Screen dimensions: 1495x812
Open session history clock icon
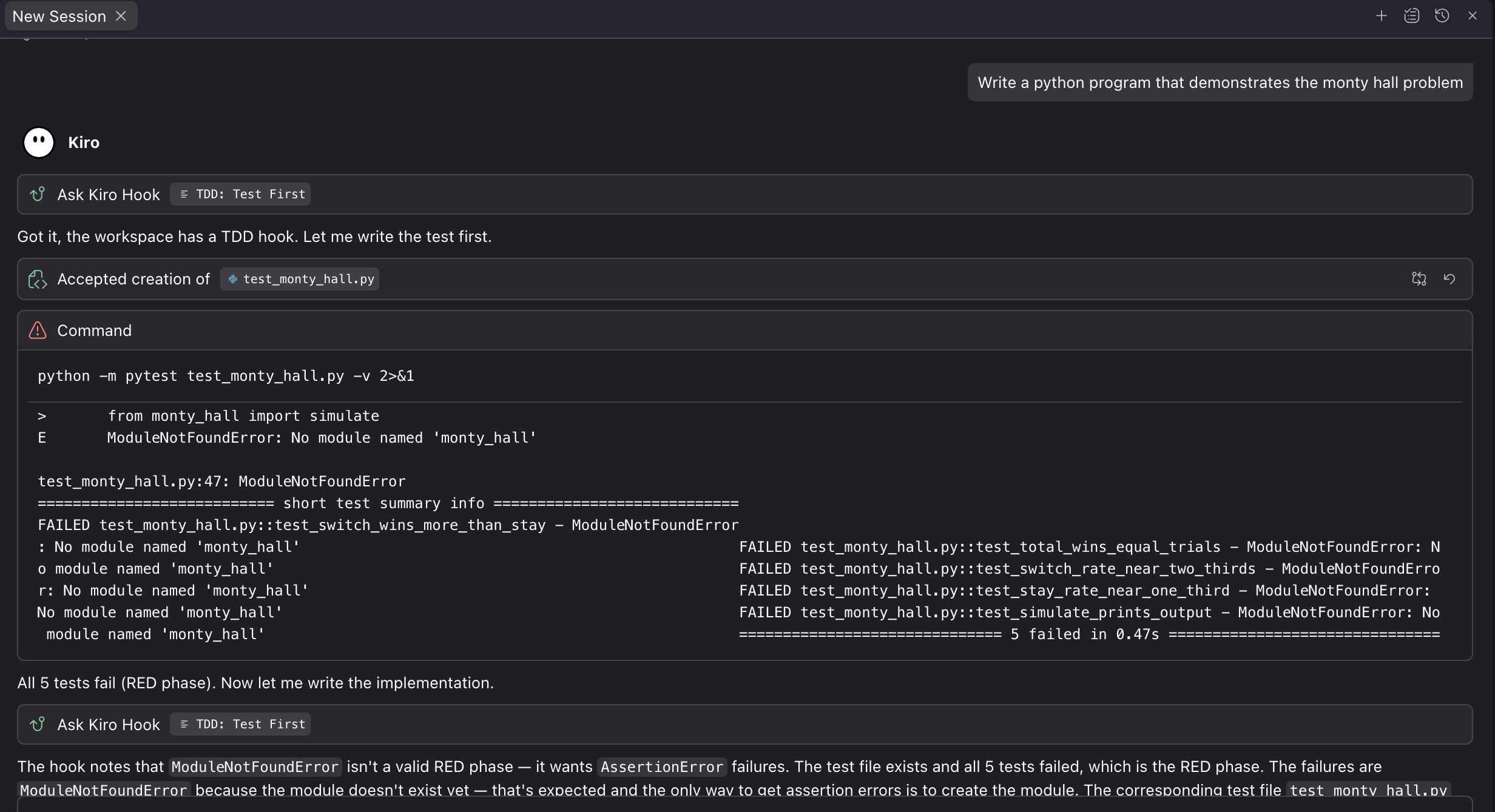[1442, 16]
